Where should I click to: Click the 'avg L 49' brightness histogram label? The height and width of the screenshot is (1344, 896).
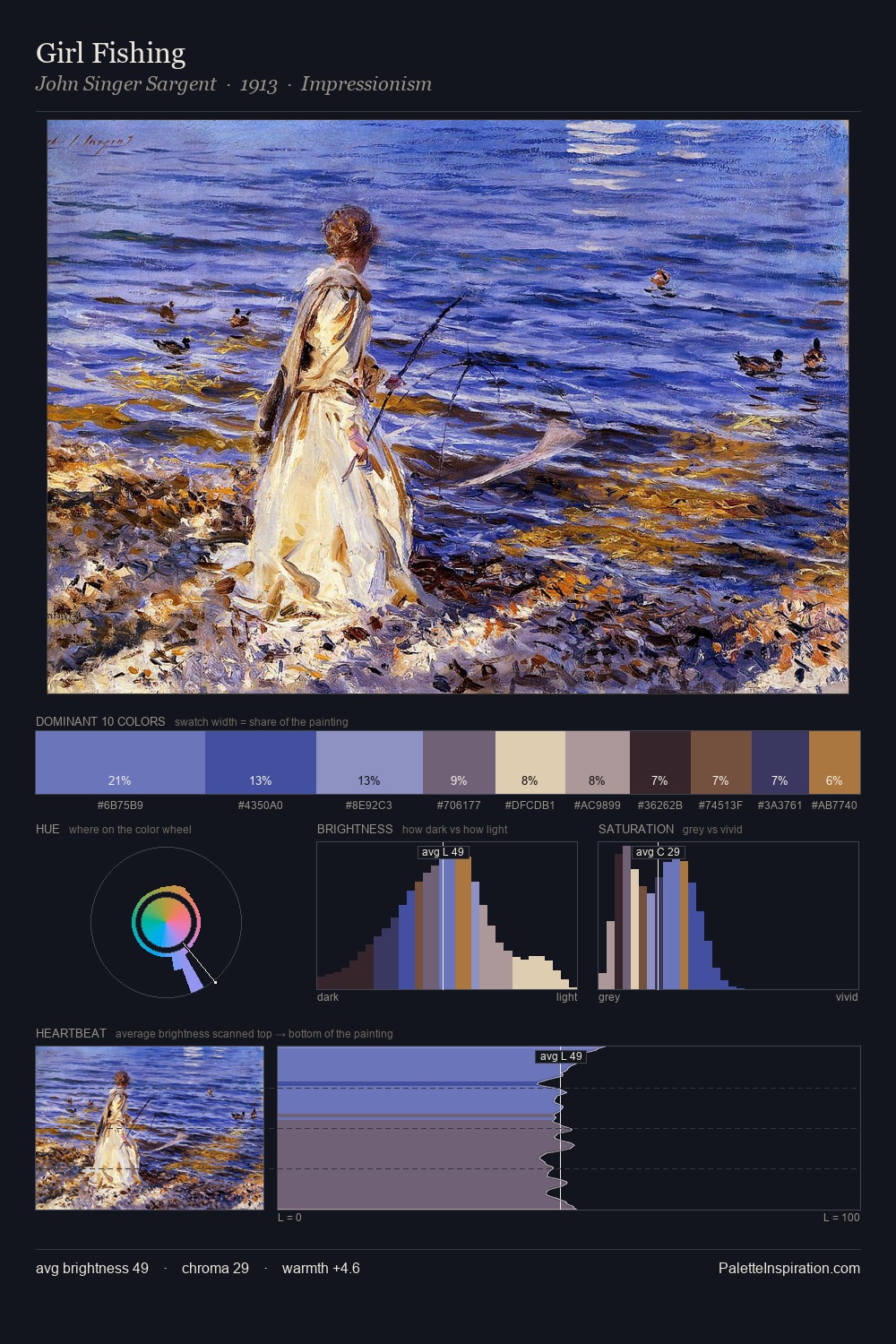tap(444, 851)
